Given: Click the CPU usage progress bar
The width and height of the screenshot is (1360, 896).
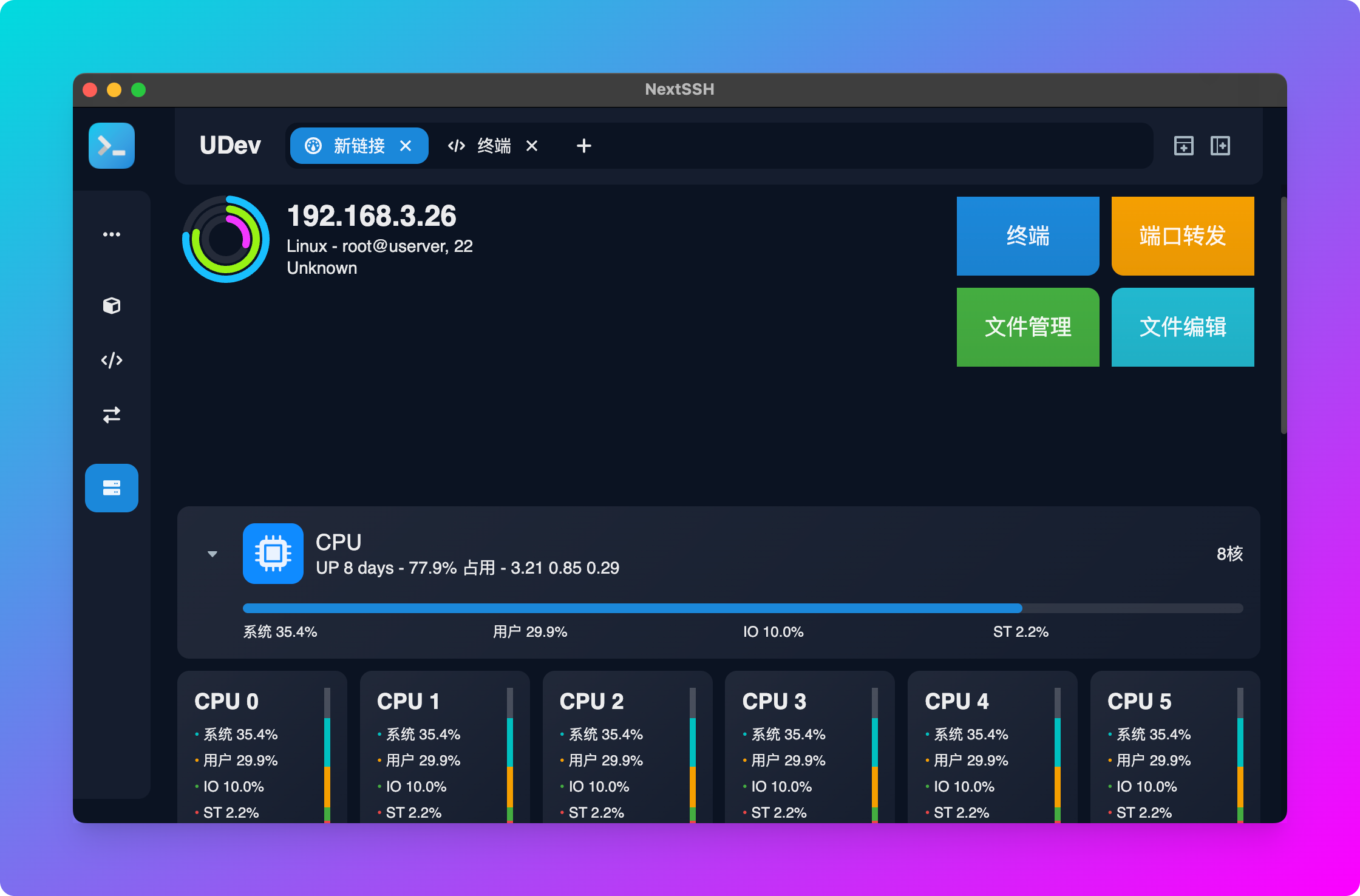Looking at the screenshot, I should 742,608.
